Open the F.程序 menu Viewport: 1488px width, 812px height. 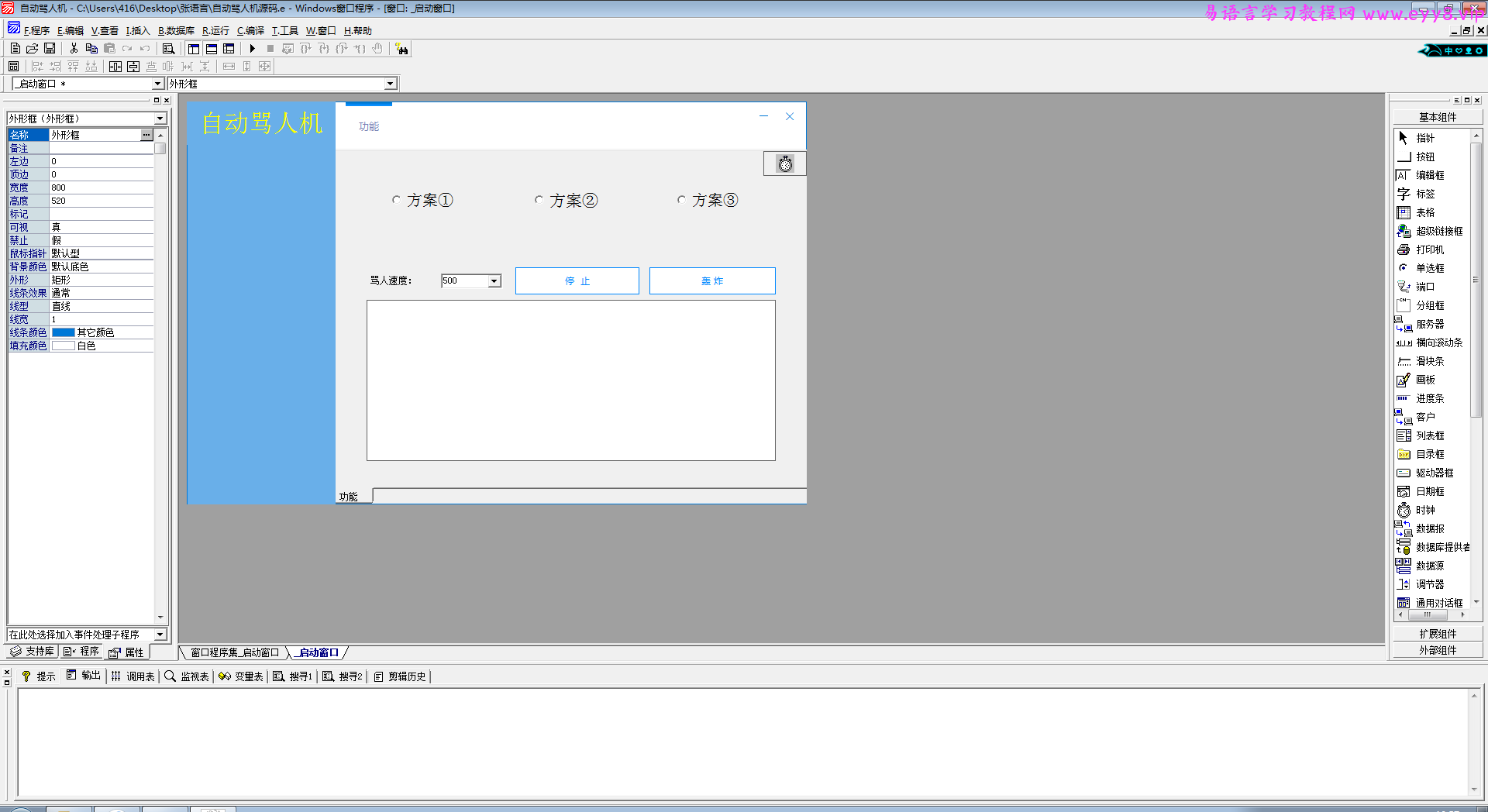(x=36, y=31)
